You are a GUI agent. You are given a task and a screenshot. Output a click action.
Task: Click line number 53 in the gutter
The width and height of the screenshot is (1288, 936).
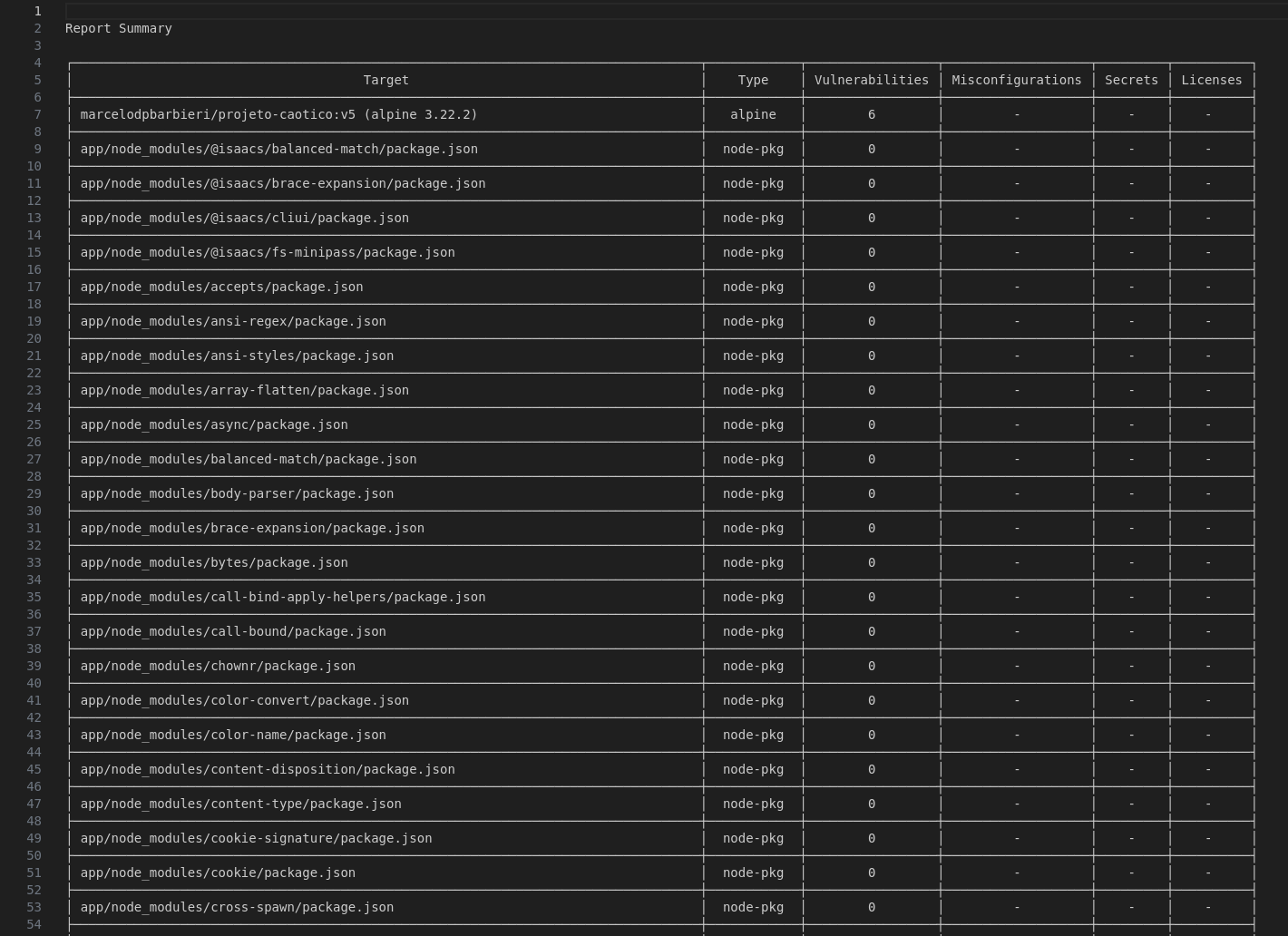[34, 907]
